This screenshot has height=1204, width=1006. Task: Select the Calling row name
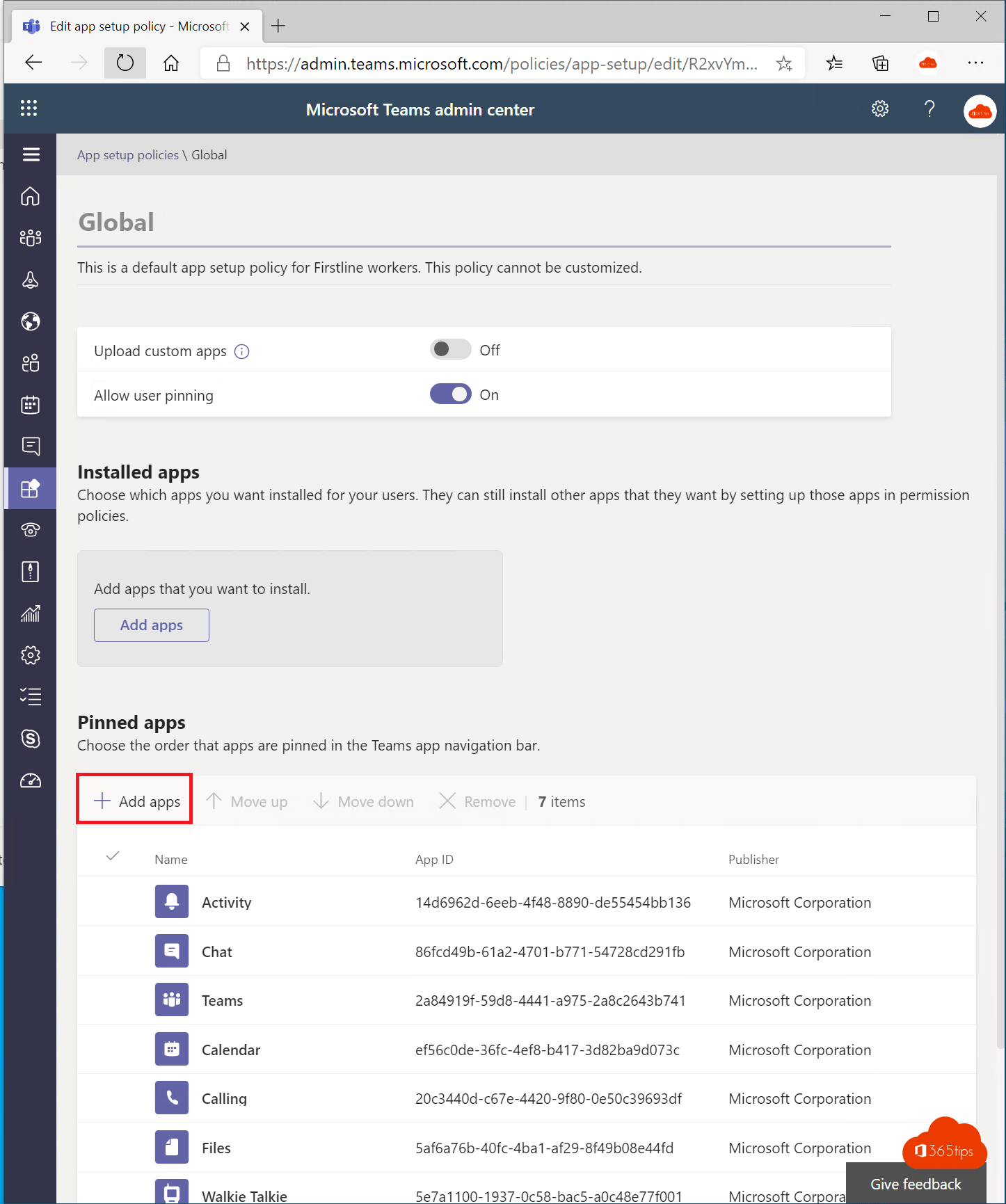(x=224, y=1098)
